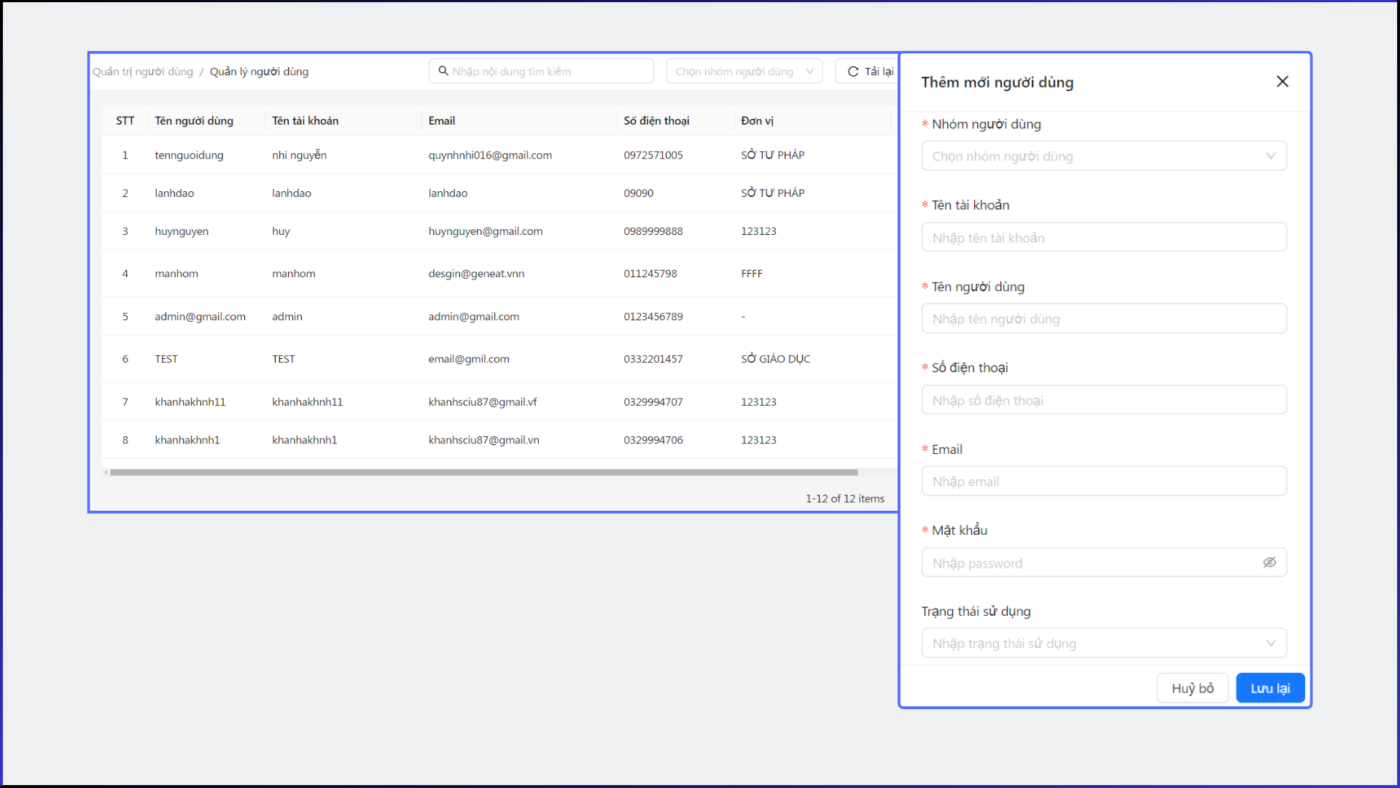
Task: Open the Nhóm người dùng dropdown in form
Action: pos(1104,156)
